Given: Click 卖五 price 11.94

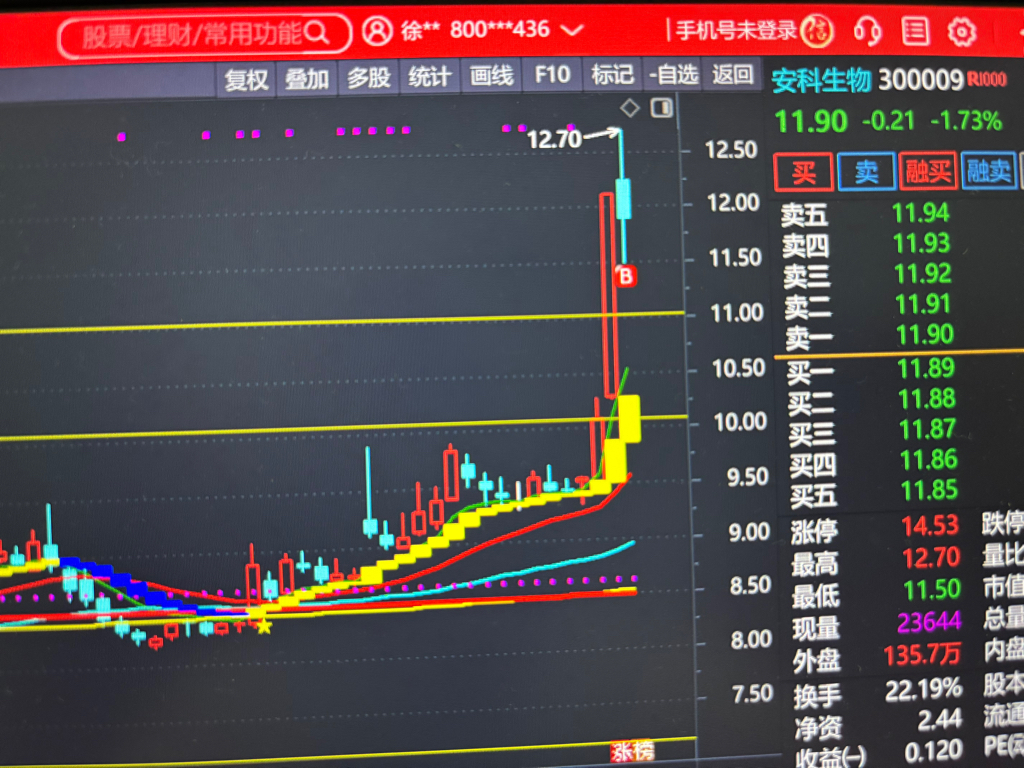Looking at the screenshot, I should (x=921, y=213).
